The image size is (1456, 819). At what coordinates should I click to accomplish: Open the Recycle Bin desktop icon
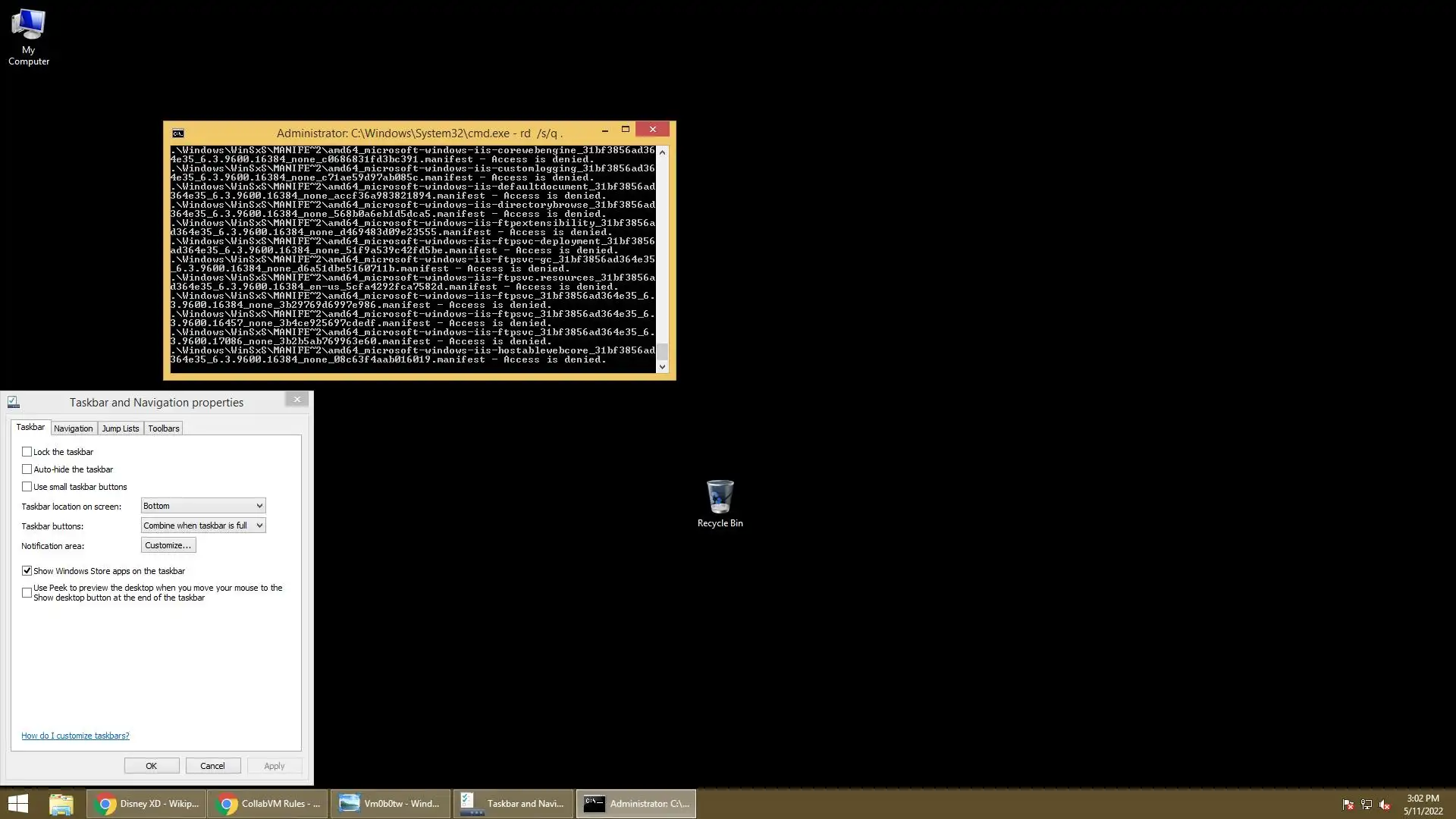pos(720,502)
